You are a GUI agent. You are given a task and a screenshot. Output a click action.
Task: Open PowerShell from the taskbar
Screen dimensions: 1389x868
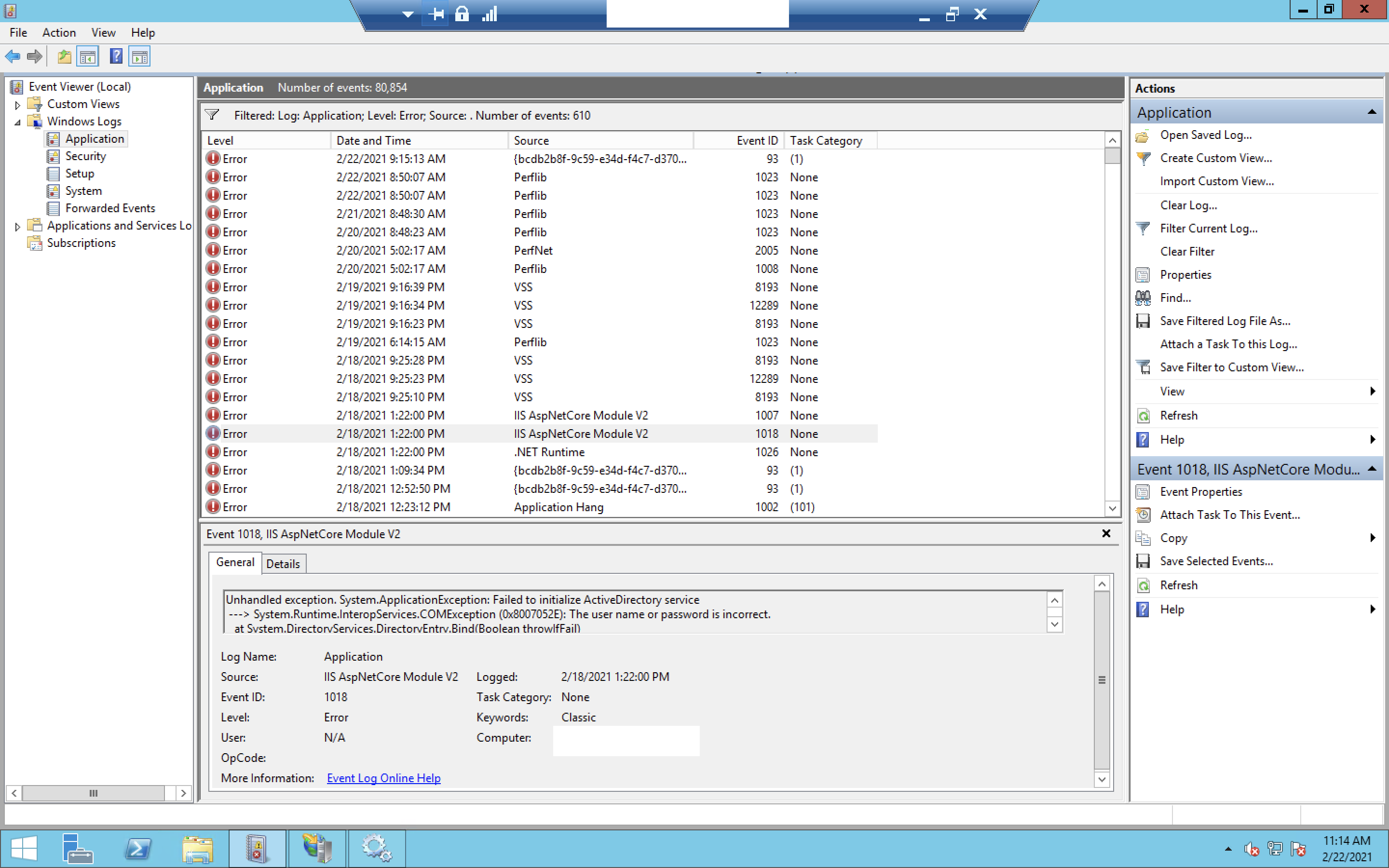point(138,848)
